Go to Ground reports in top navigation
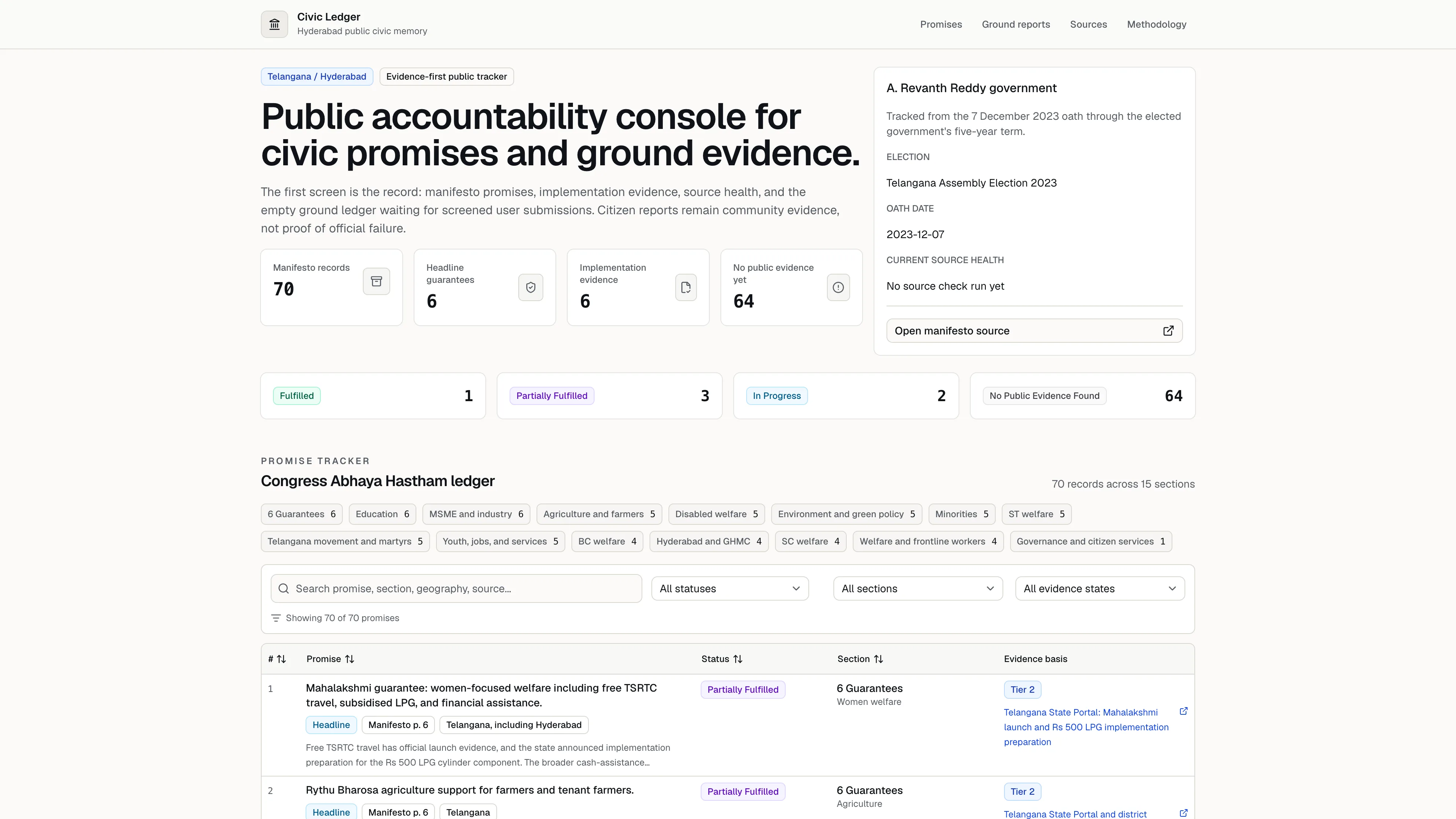This screenshot has height=819, width=1456. tap(1016, 24)
